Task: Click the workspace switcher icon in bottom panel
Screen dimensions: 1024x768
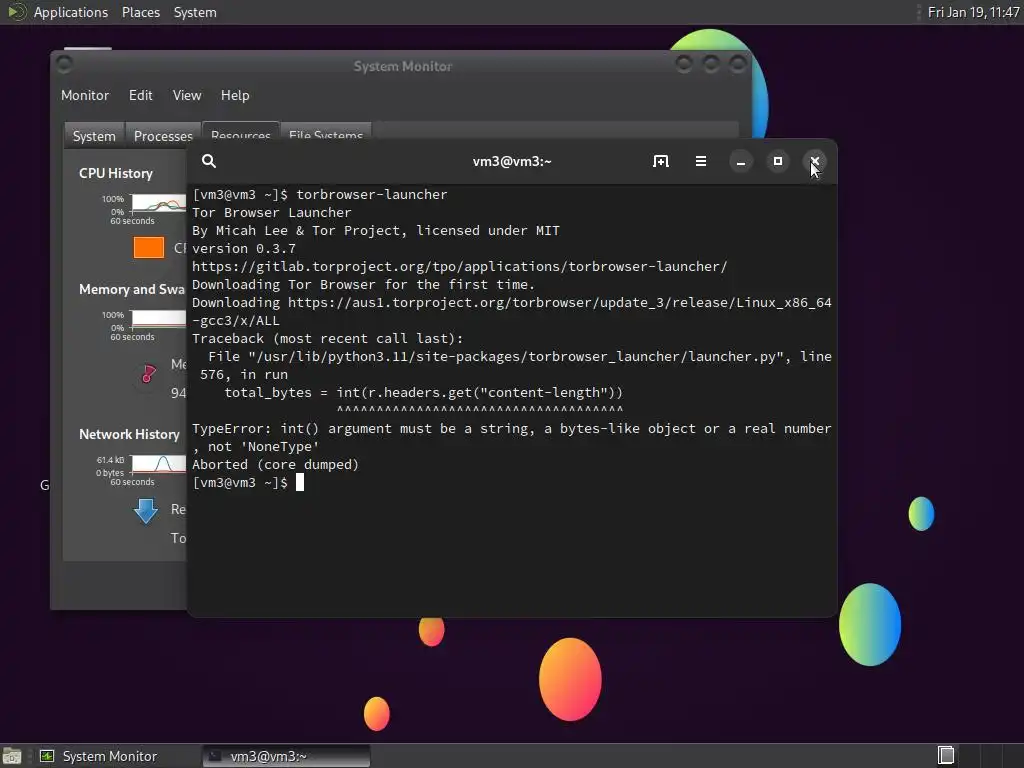Action: click(946, 756)
